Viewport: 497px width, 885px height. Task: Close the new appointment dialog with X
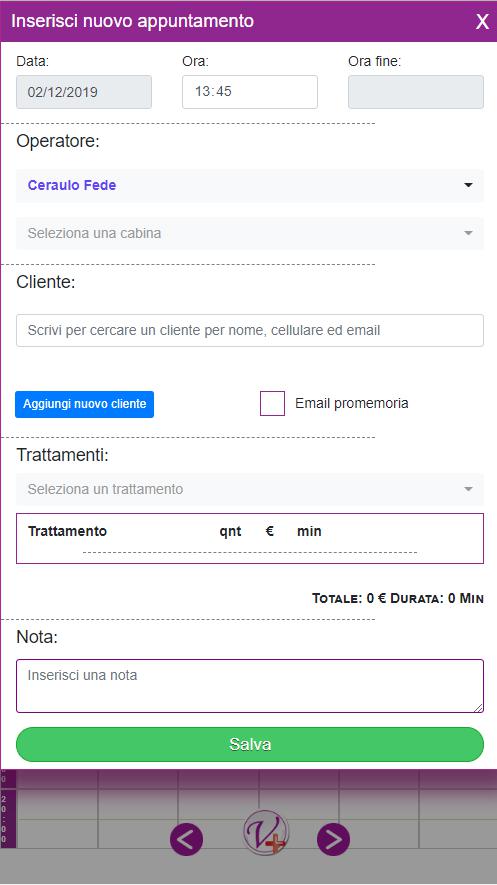[x=482, y=22]
